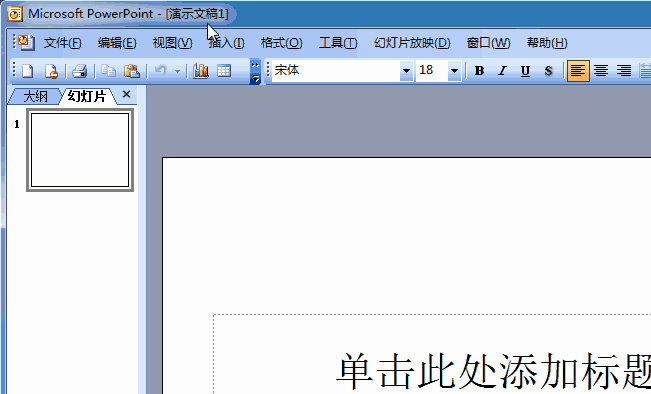
Task: Open the 帮助(H) menu
Action: tap(547, 43)
